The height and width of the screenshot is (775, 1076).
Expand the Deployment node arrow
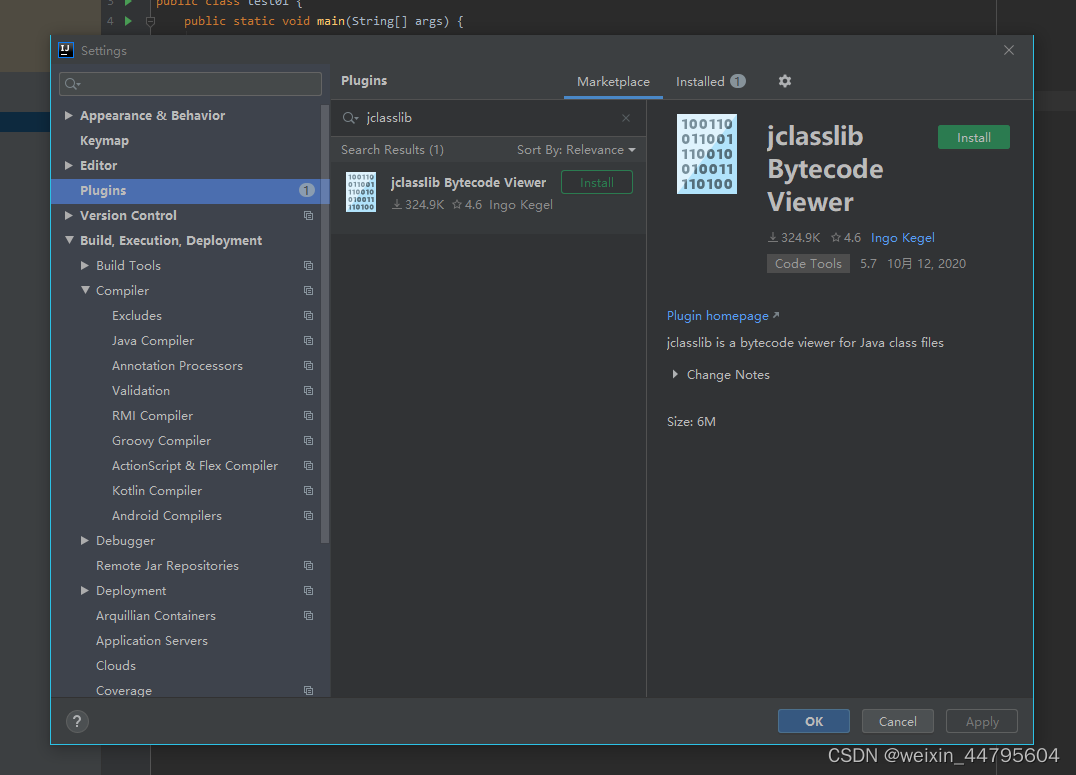point(84,591)
